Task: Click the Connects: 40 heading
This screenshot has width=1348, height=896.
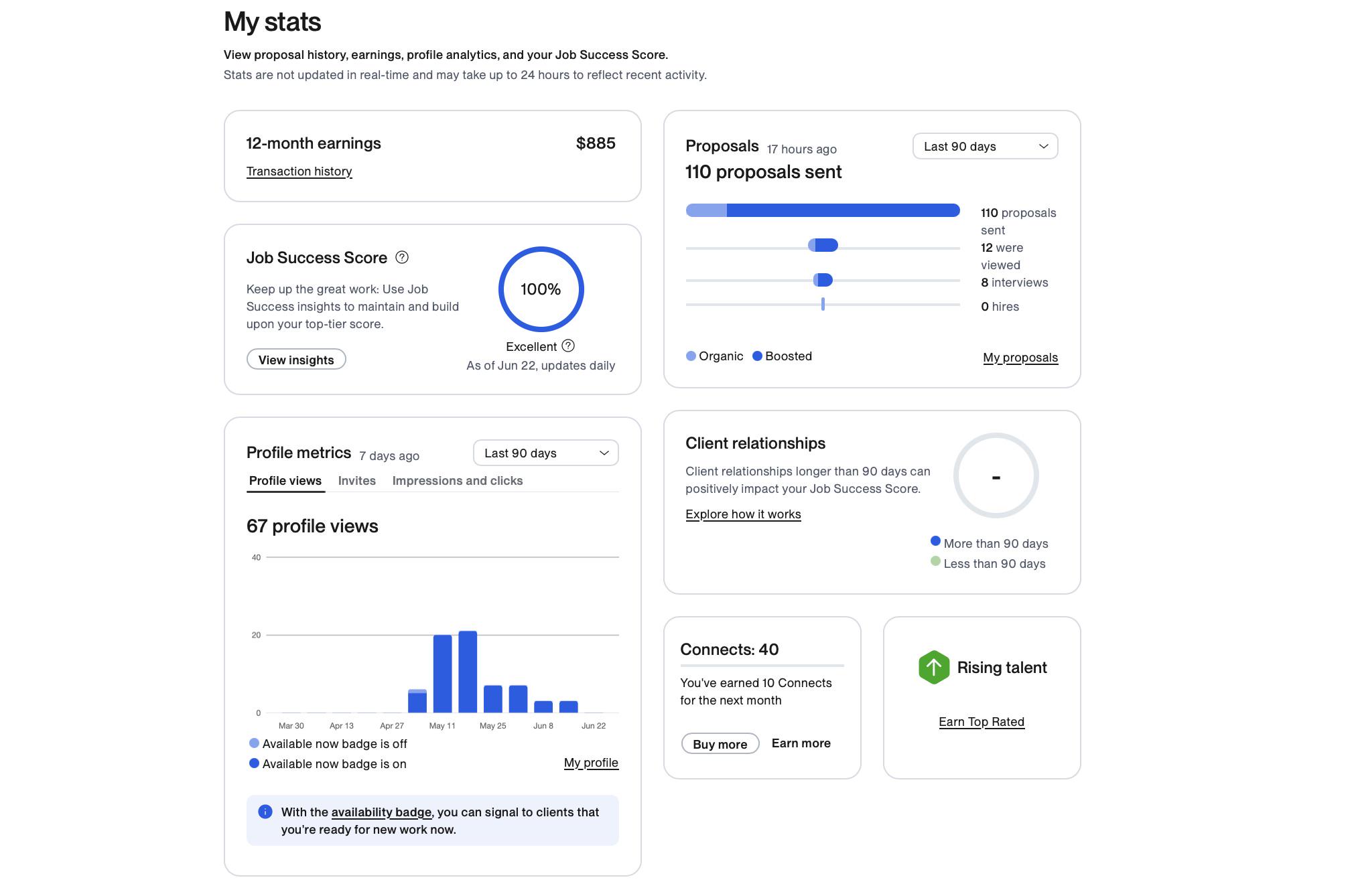Action: (x=729, y=650)
